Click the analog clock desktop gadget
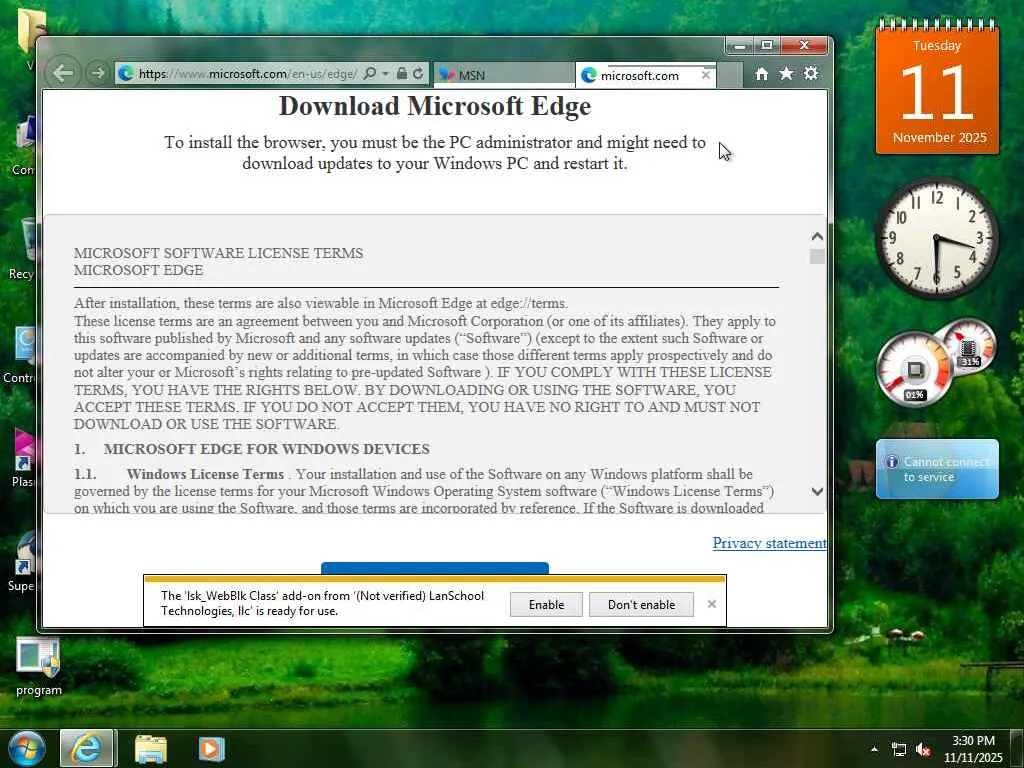This screenshot has height=768, width=1024. coord(936,238)
